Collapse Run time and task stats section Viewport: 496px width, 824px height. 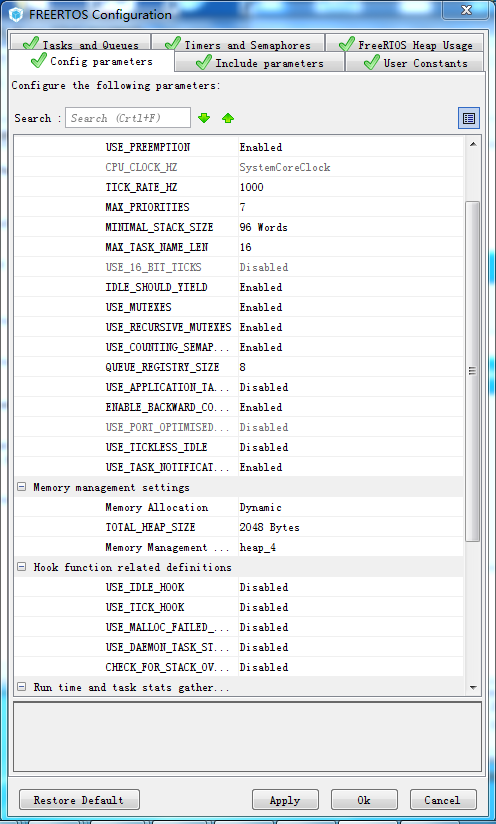point(22,687)
